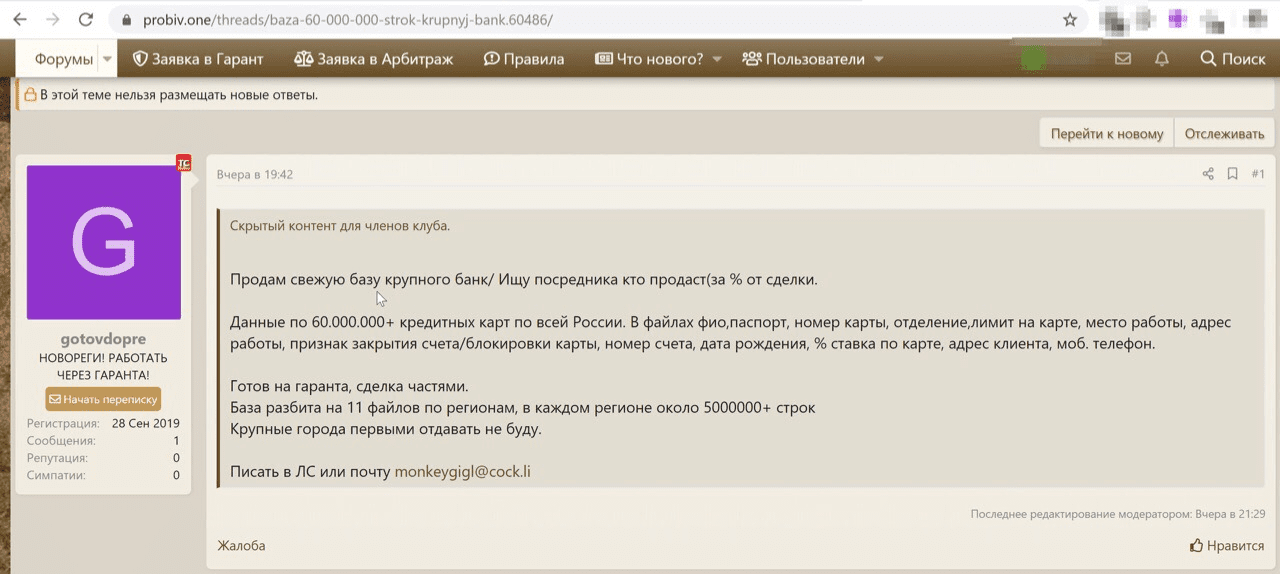
Task: Like the post with Нравится
Action: tap(1227, 546)
